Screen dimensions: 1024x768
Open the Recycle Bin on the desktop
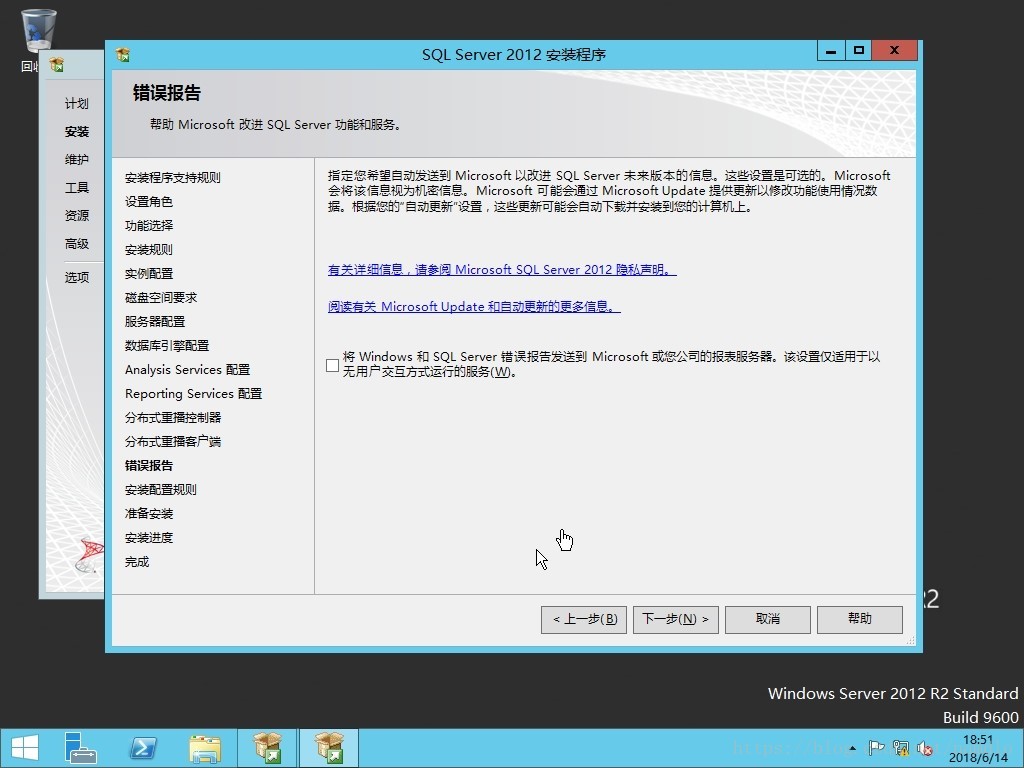point(39,33)
